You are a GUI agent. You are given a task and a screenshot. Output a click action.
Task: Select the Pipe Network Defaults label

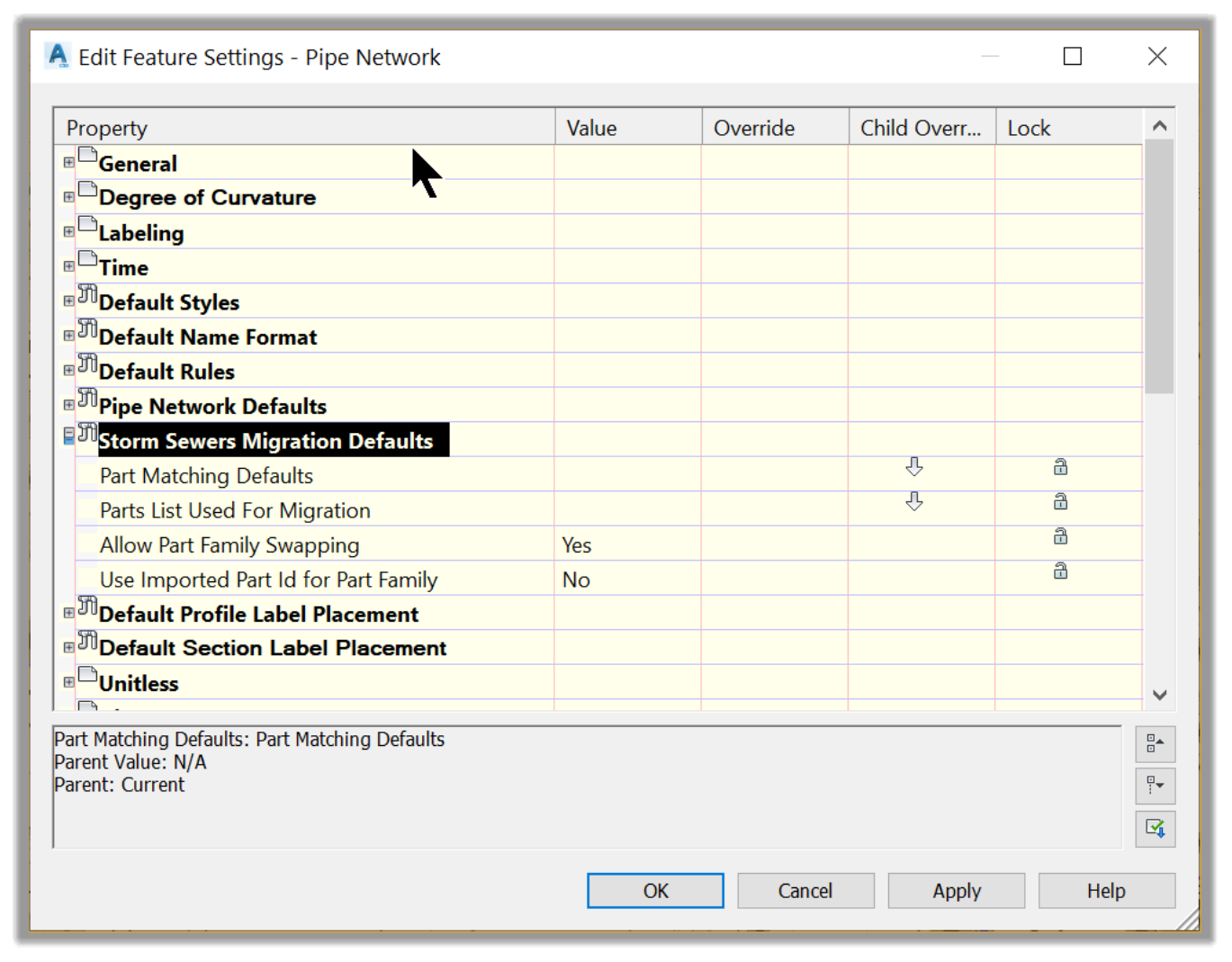click(212, 406)
